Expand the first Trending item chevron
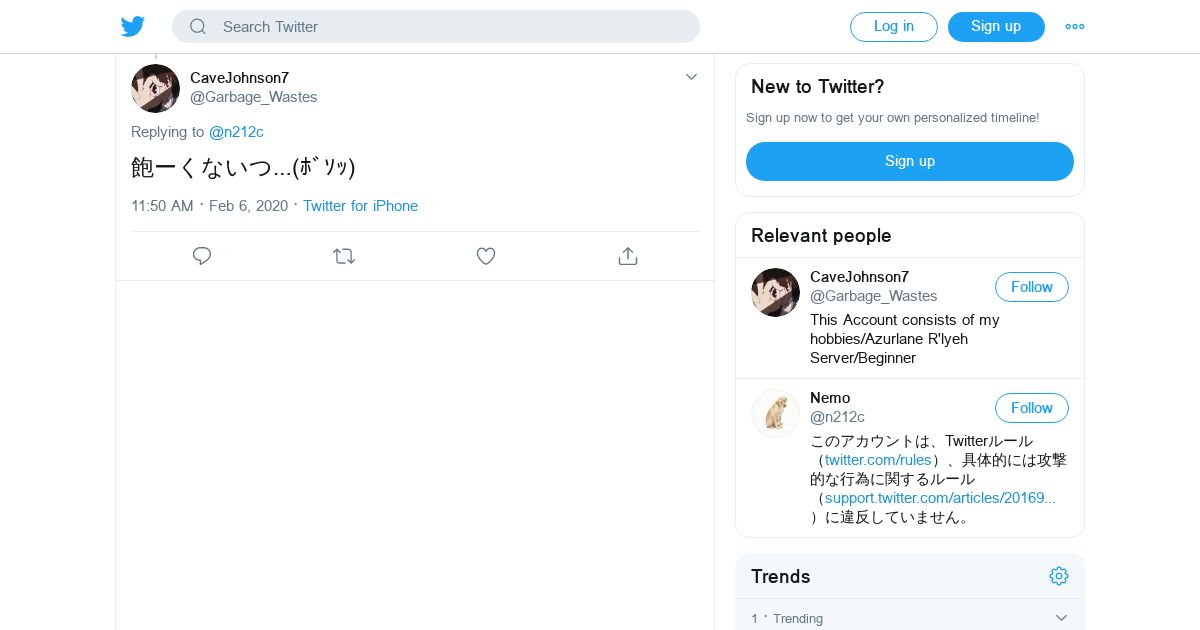Viewport: 1200px width, 630px height. tap(1061, 618)
